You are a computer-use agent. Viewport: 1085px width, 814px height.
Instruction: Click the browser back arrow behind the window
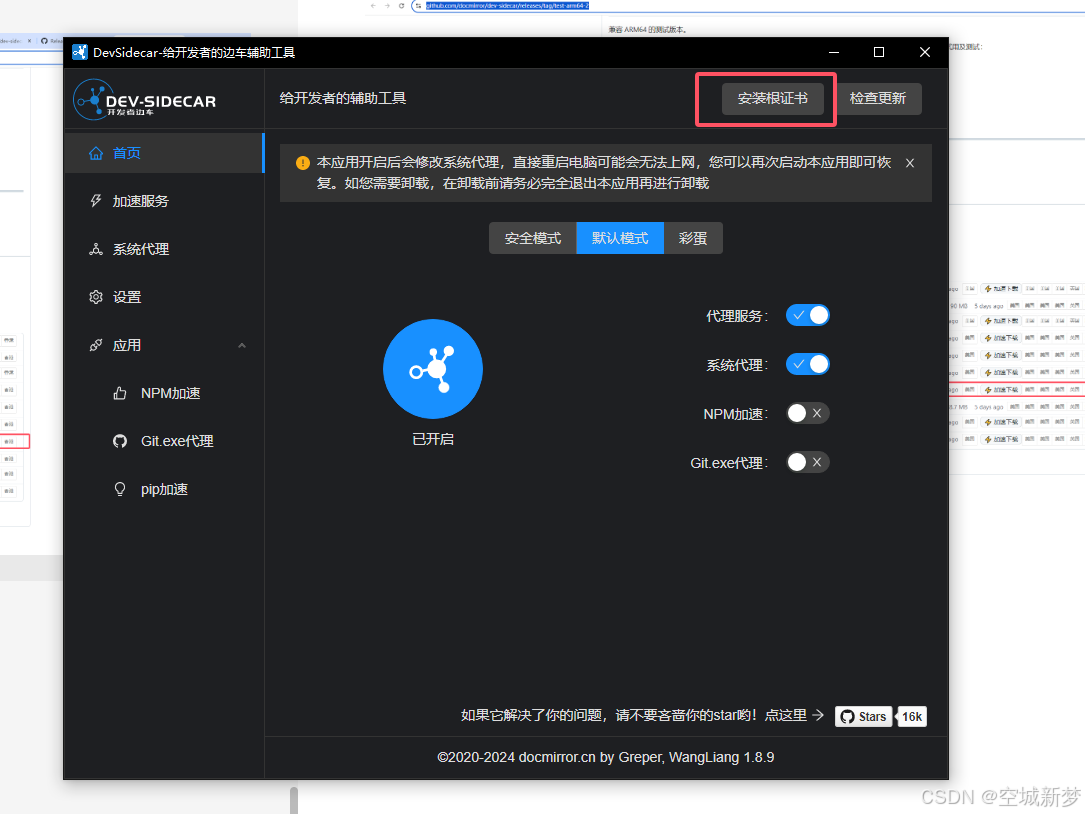point(374,6)
